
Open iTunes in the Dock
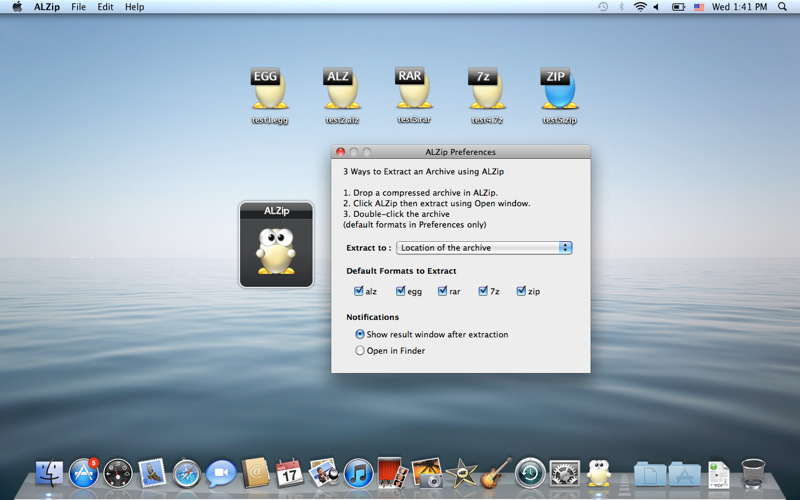pos(357,473)
